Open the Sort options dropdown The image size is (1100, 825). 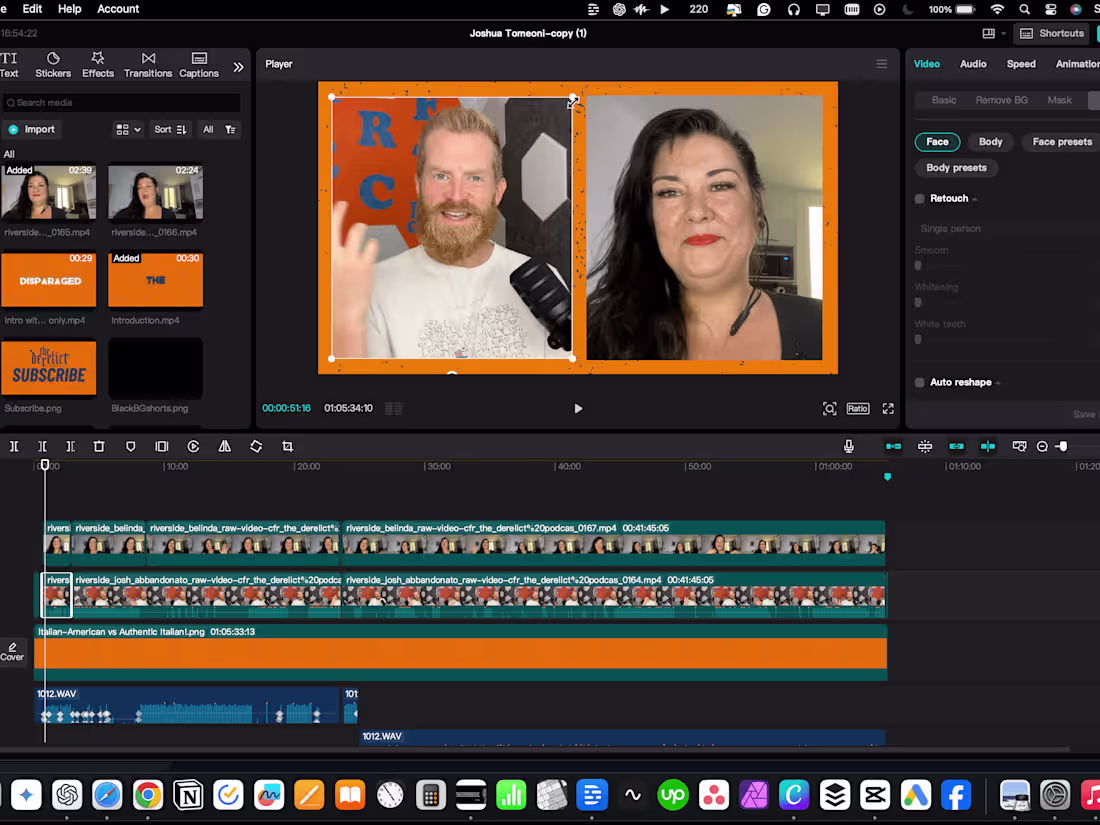pos(170,130)
